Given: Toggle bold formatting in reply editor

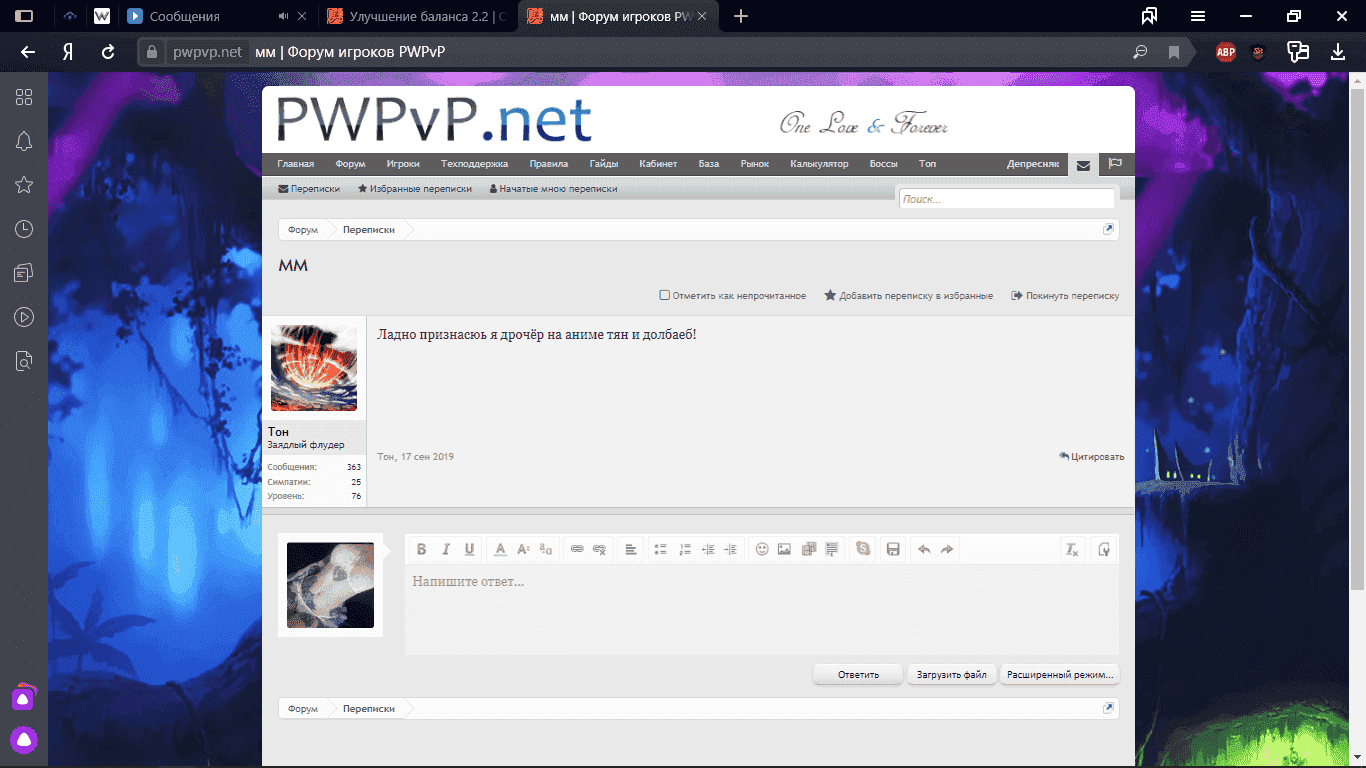Looking at the screenshot, I should [x=421, y=549].
